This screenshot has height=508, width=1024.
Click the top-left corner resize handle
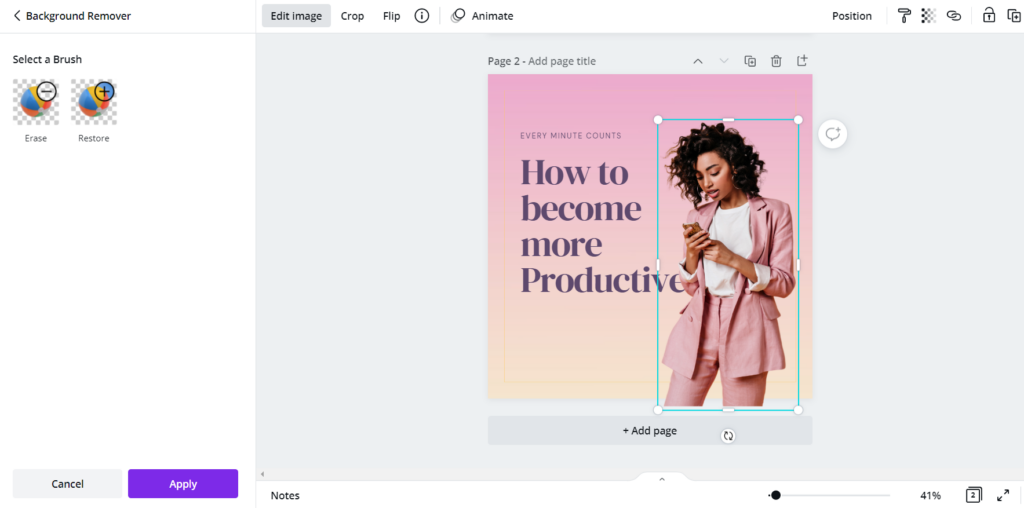click(658, 119)
